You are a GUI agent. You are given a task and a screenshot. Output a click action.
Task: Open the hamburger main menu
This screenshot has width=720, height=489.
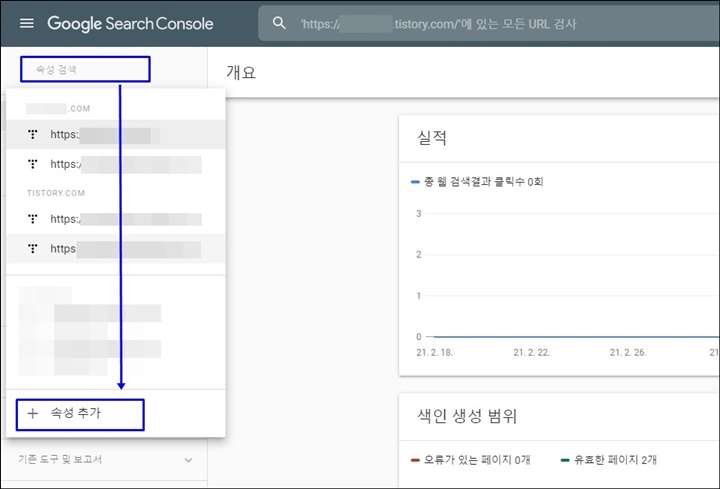[27, 23]
